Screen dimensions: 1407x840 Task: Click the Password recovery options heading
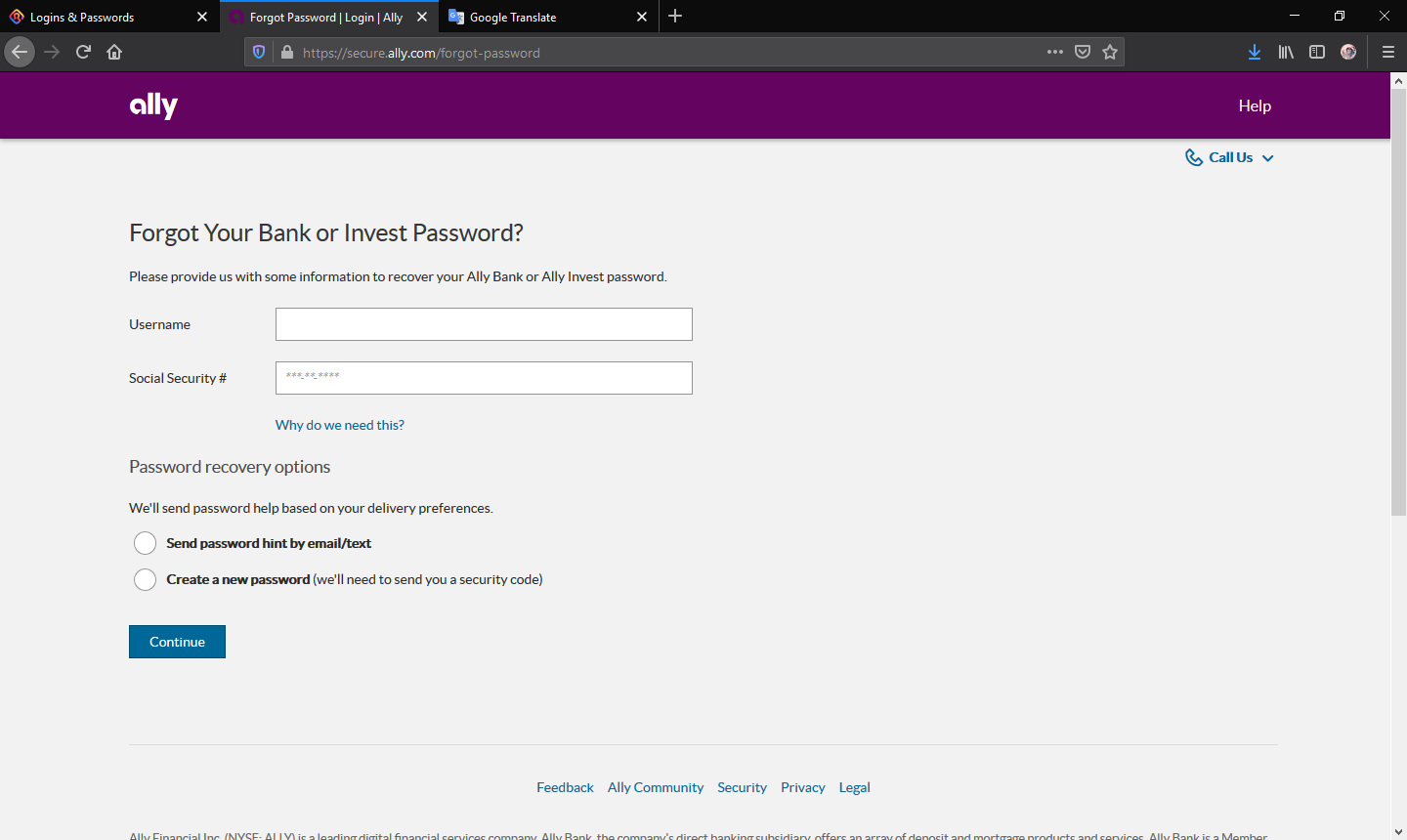click(x=230, y=467)
